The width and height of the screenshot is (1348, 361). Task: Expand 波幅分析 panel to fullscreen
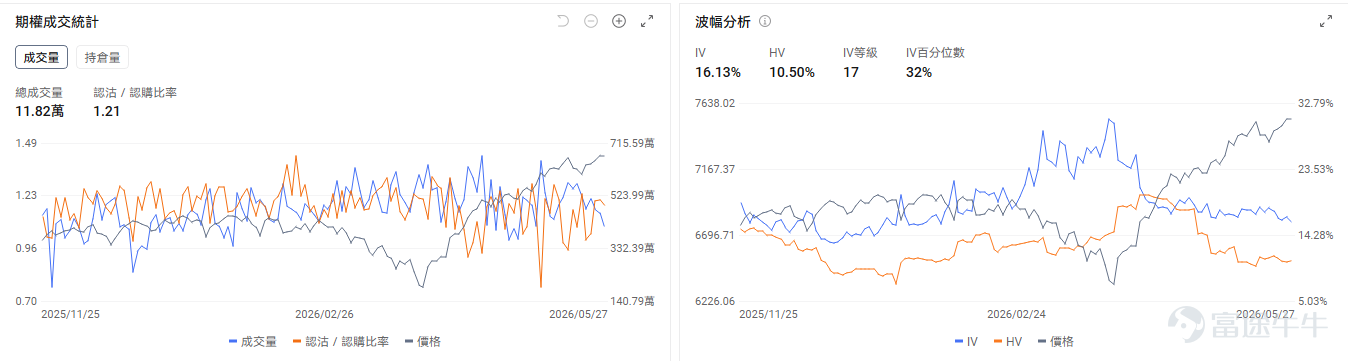coord(1326,21)
